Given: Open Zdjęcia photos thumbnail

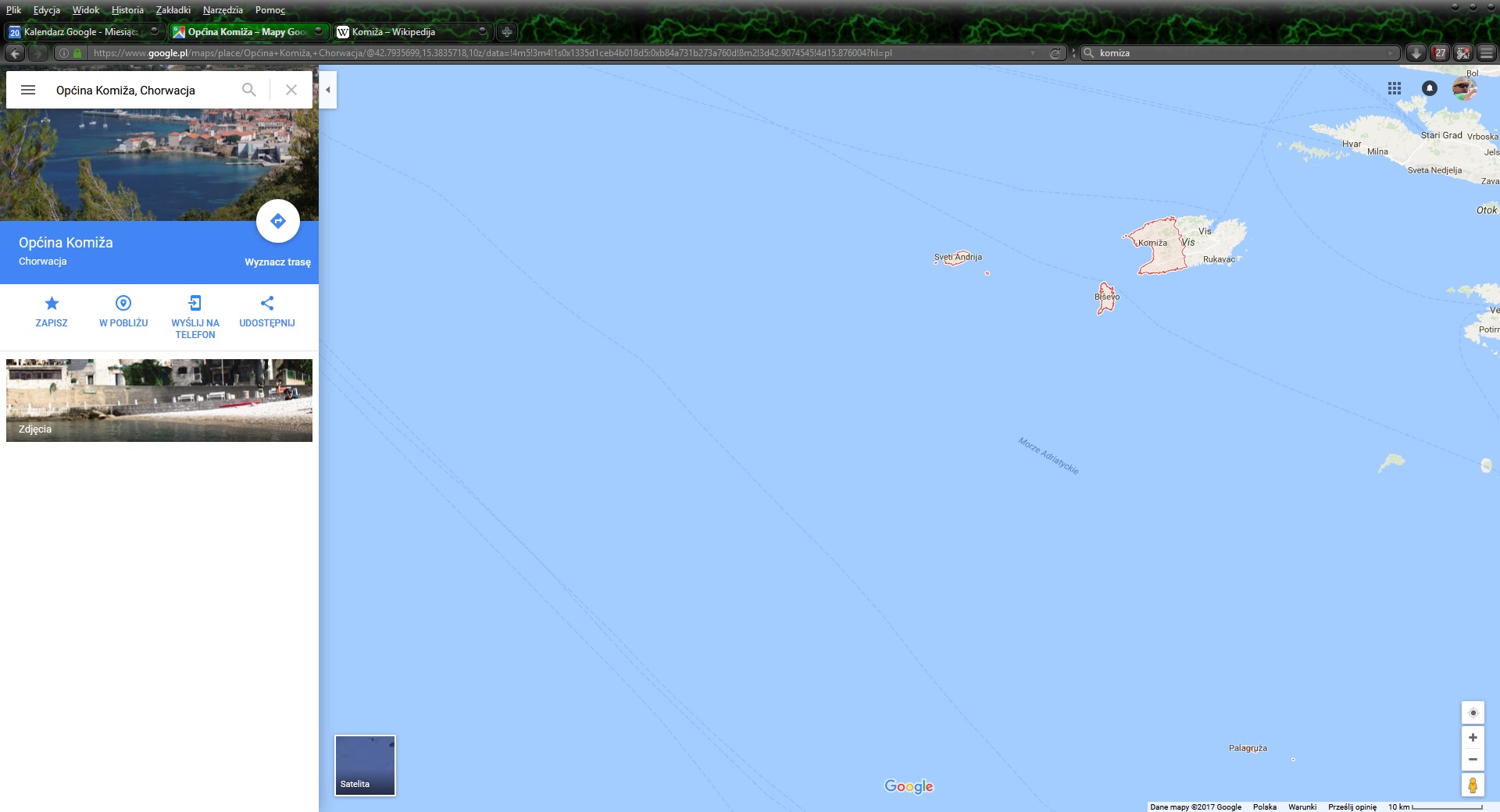Looking at the screenshot, I should [x=159, y=401].
